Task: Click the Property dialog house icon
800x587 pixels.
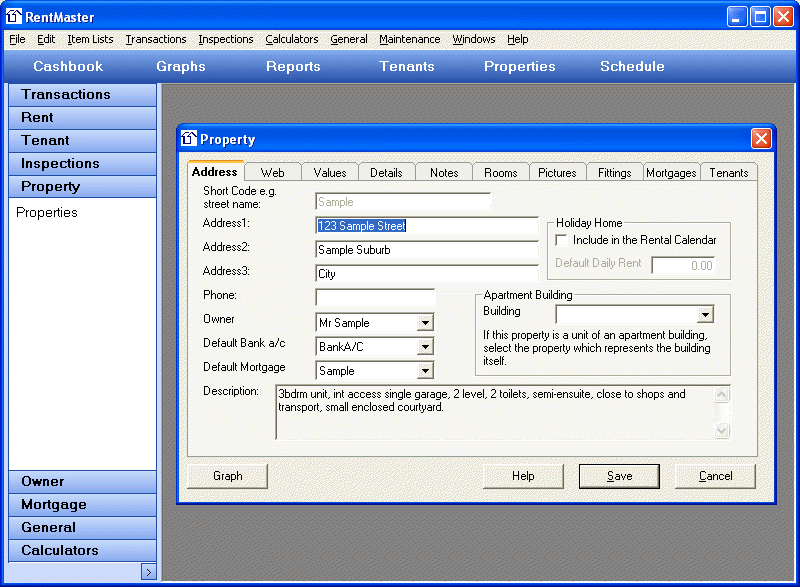Action: (189, 139)
